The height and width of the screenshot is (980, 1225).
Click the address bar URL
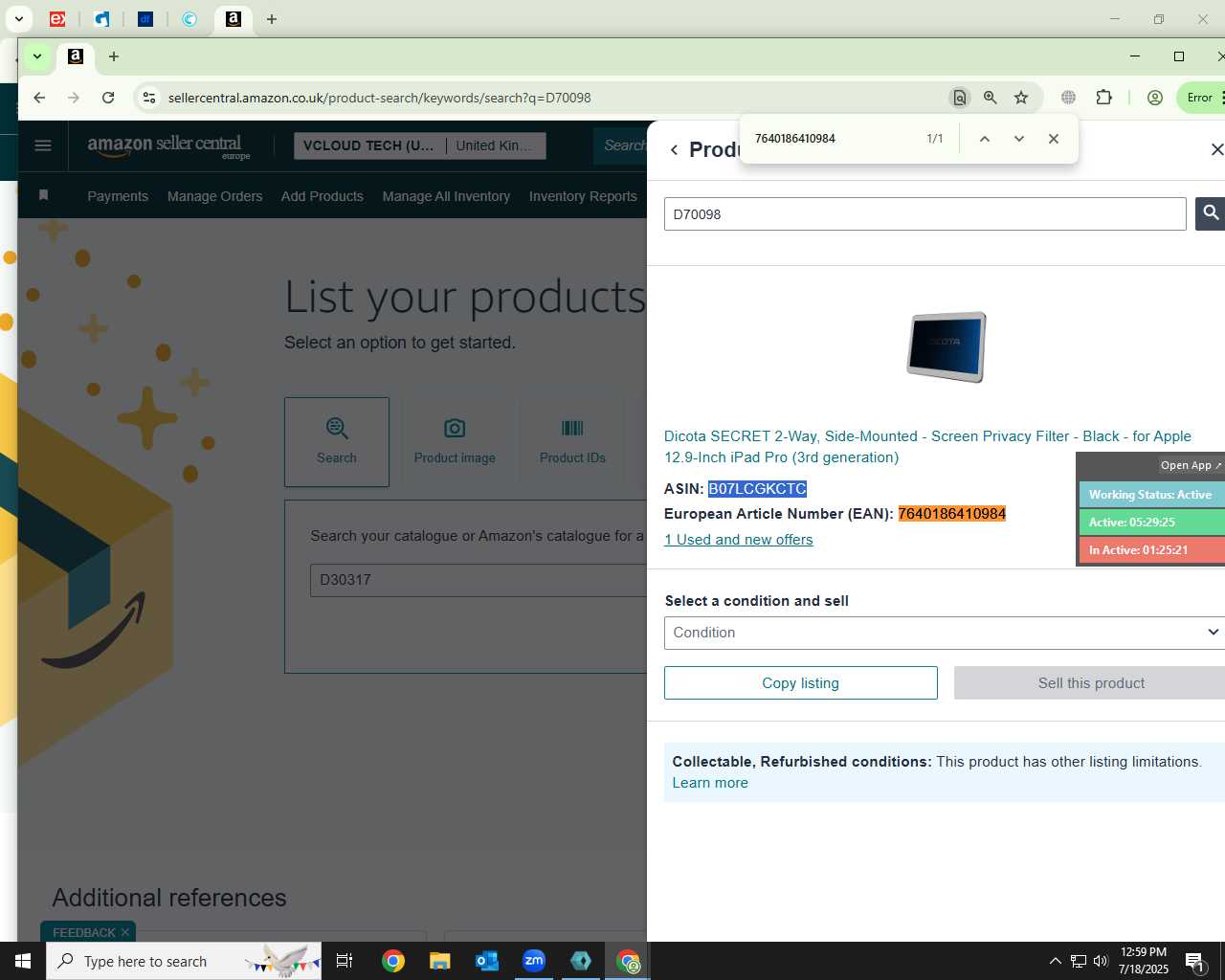380,98
